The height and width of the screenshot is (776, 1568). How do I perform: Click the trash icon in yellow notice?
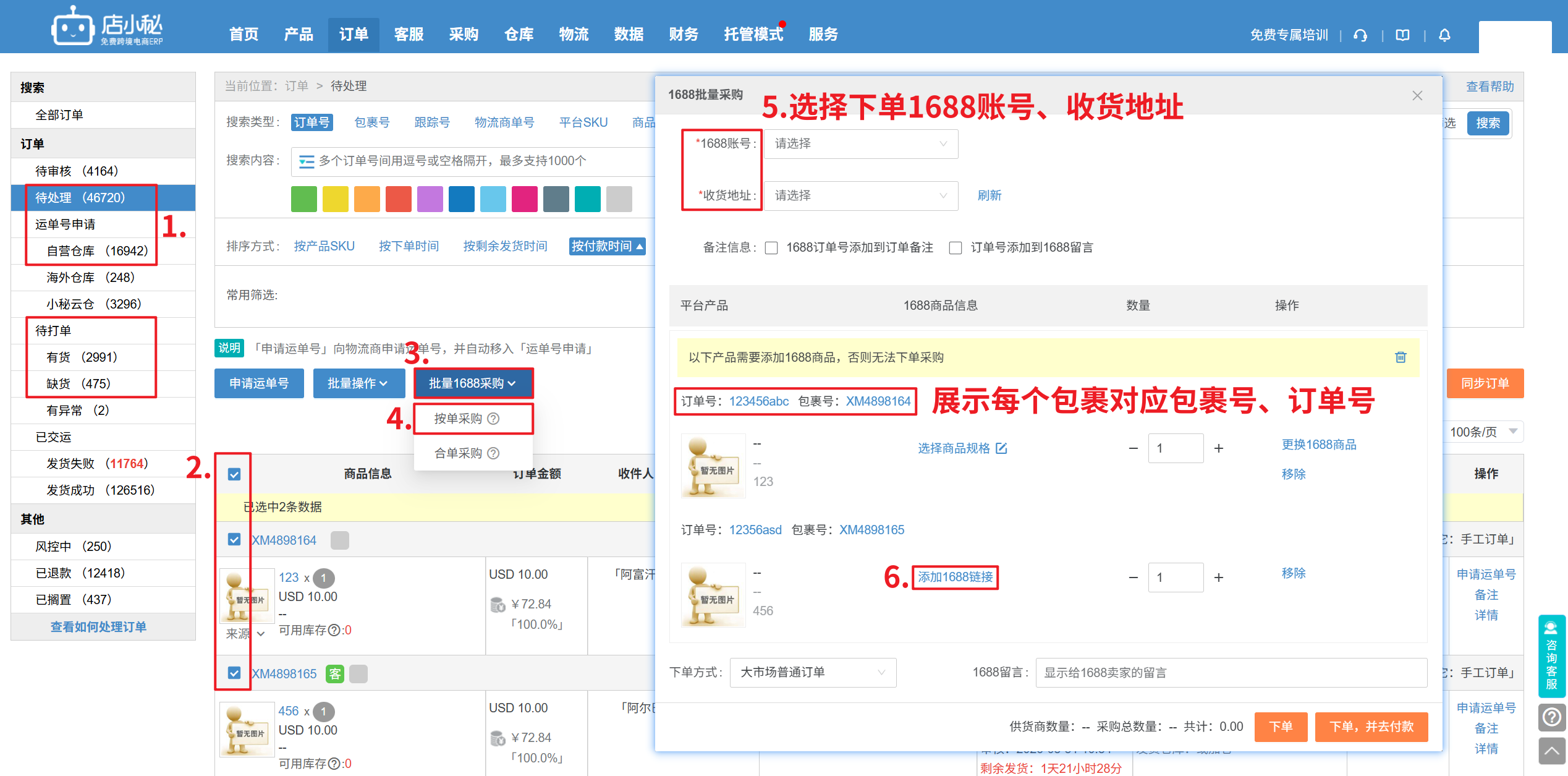[1401, 357]
